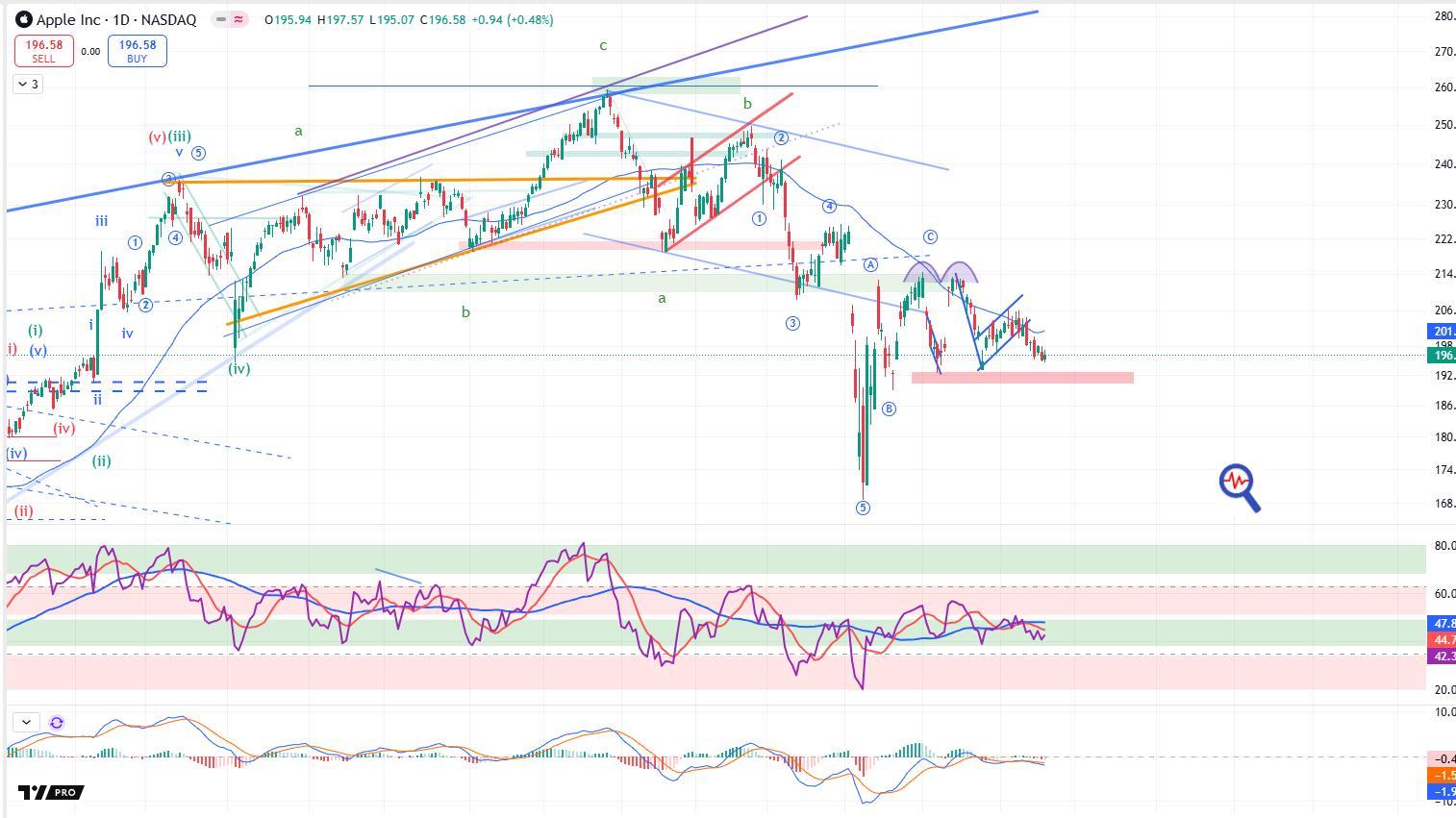Click the orange -1.5 MACD axis label

[1443, 775]
